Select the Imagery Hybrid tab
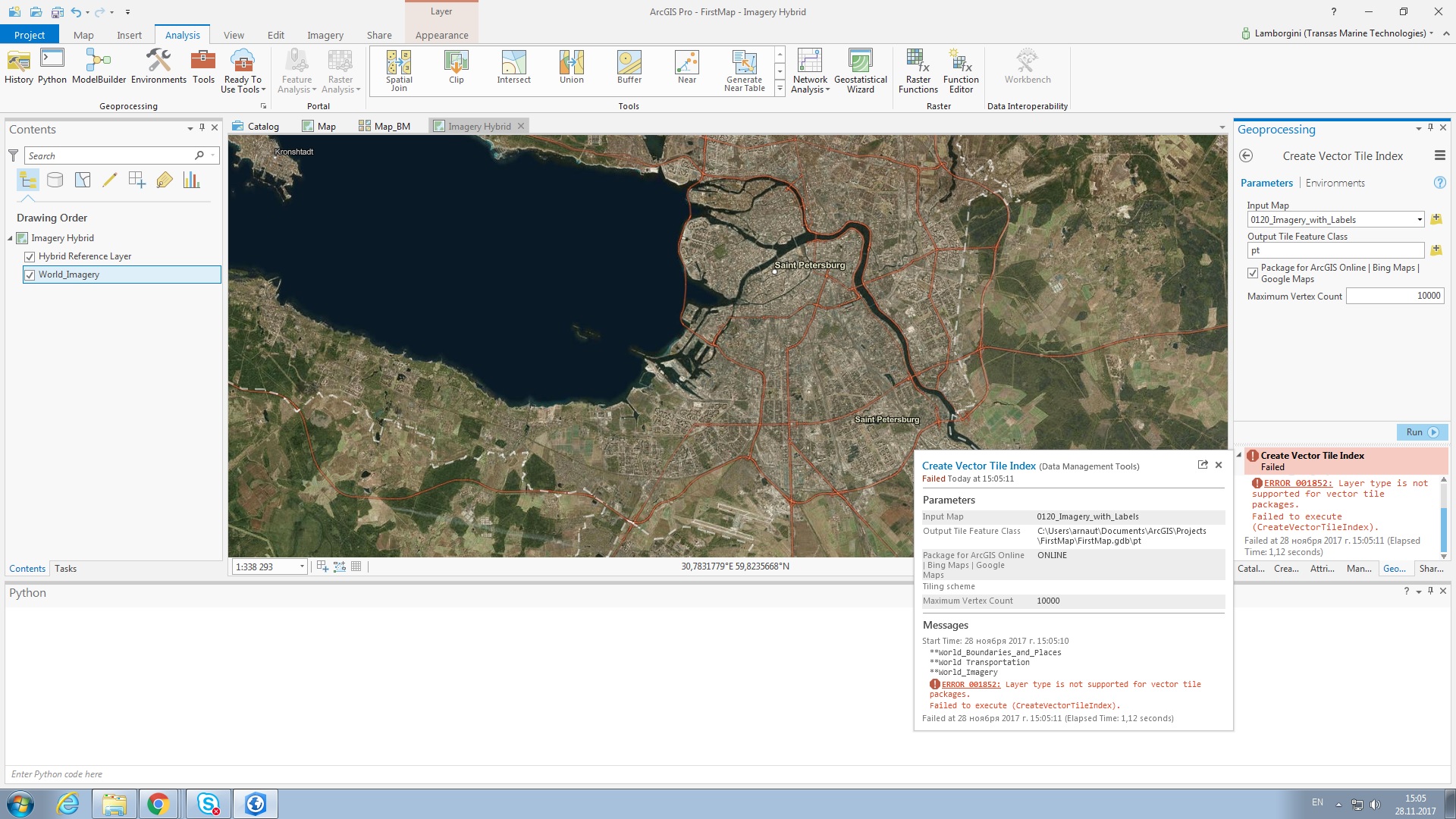The image size is (1456, 819). pyautogui.click(x=479, y=126)
